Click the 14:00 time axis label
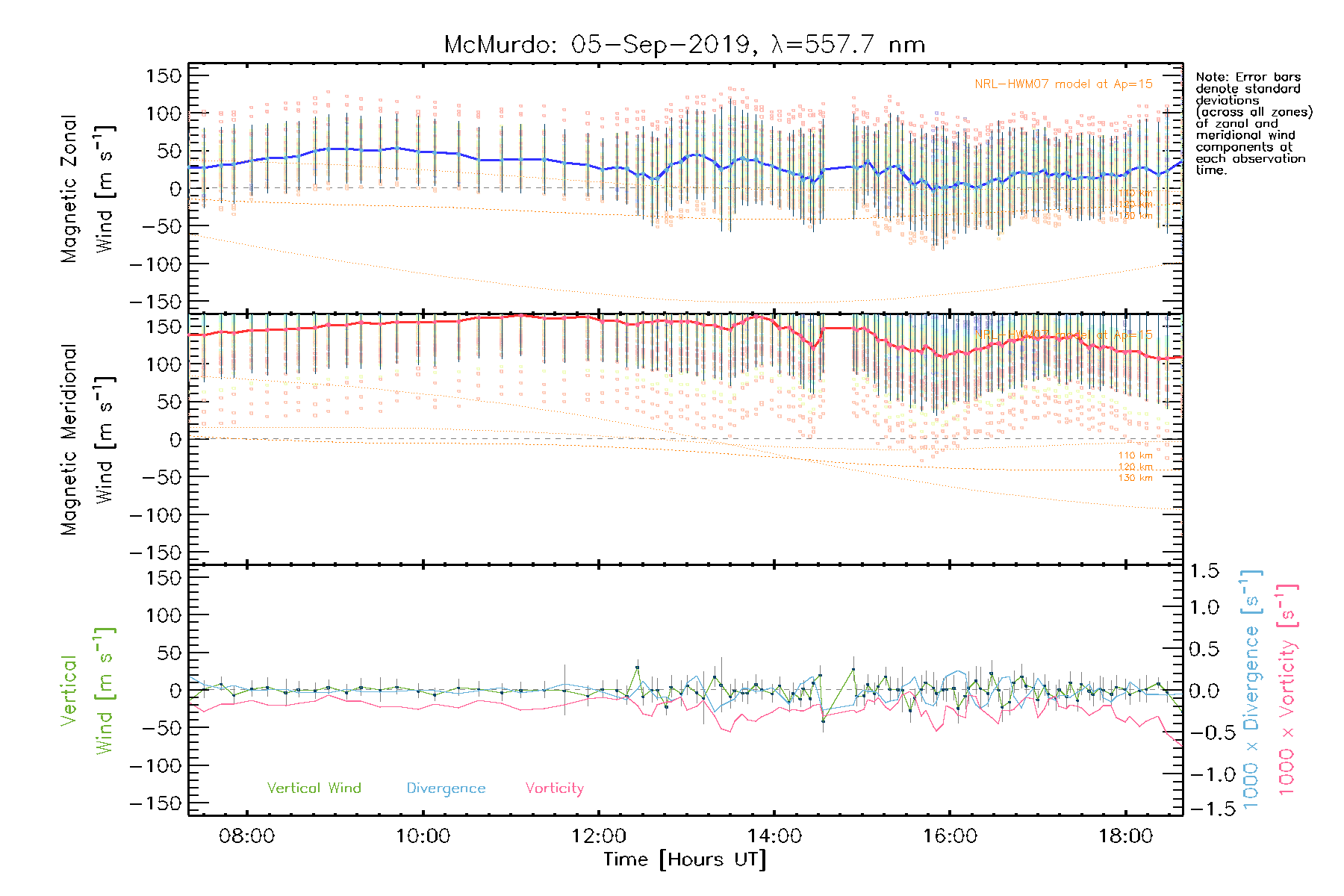The width and height of the screenshot is (1344, 896). (774, 836)
